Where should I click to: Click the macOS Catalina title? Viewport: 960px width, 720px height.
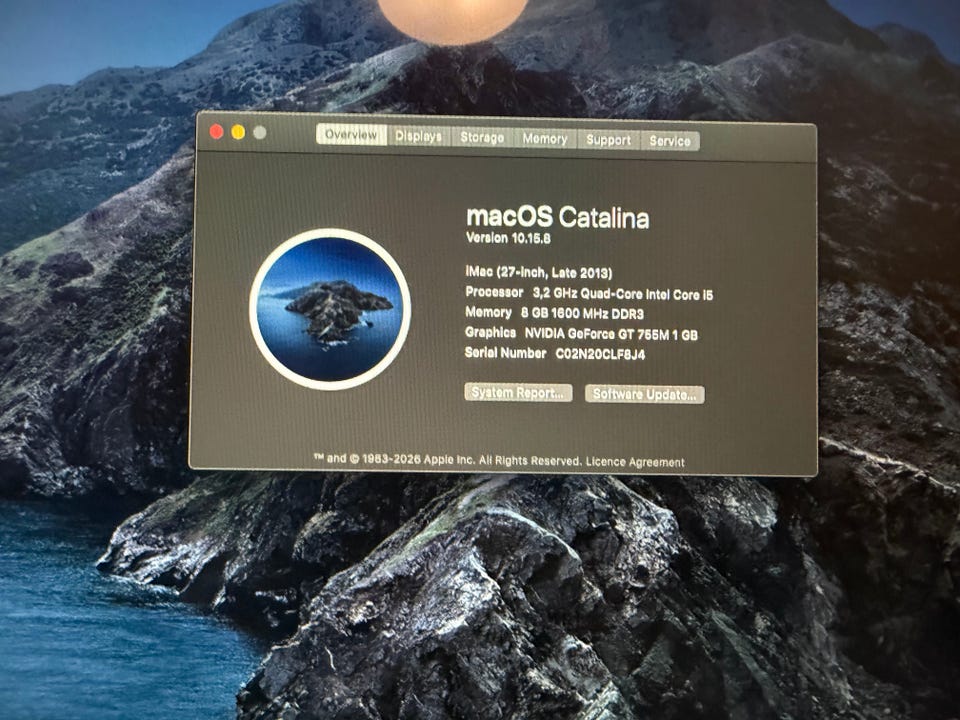point(557,217)
